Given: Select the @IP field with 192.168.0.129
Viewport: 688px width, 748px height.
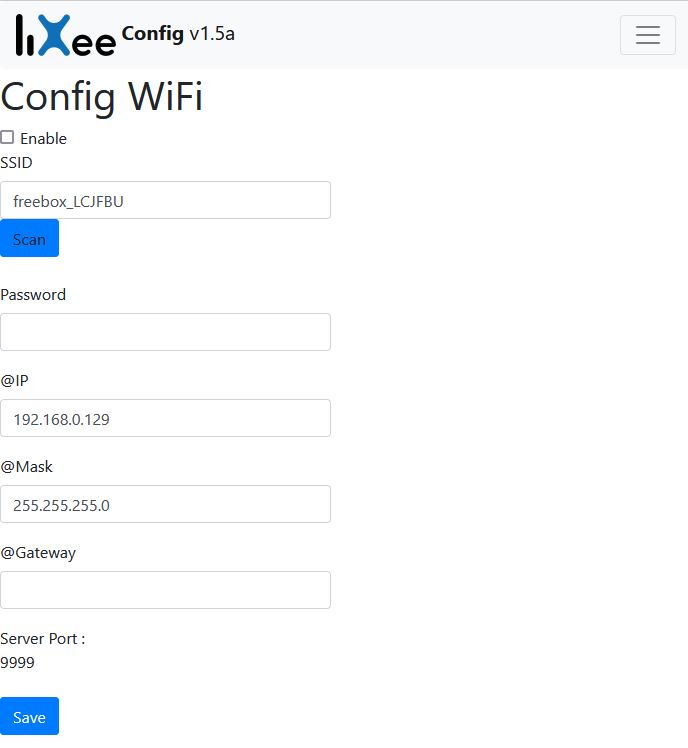Looking at the screenshot, I should coord(165,418).
